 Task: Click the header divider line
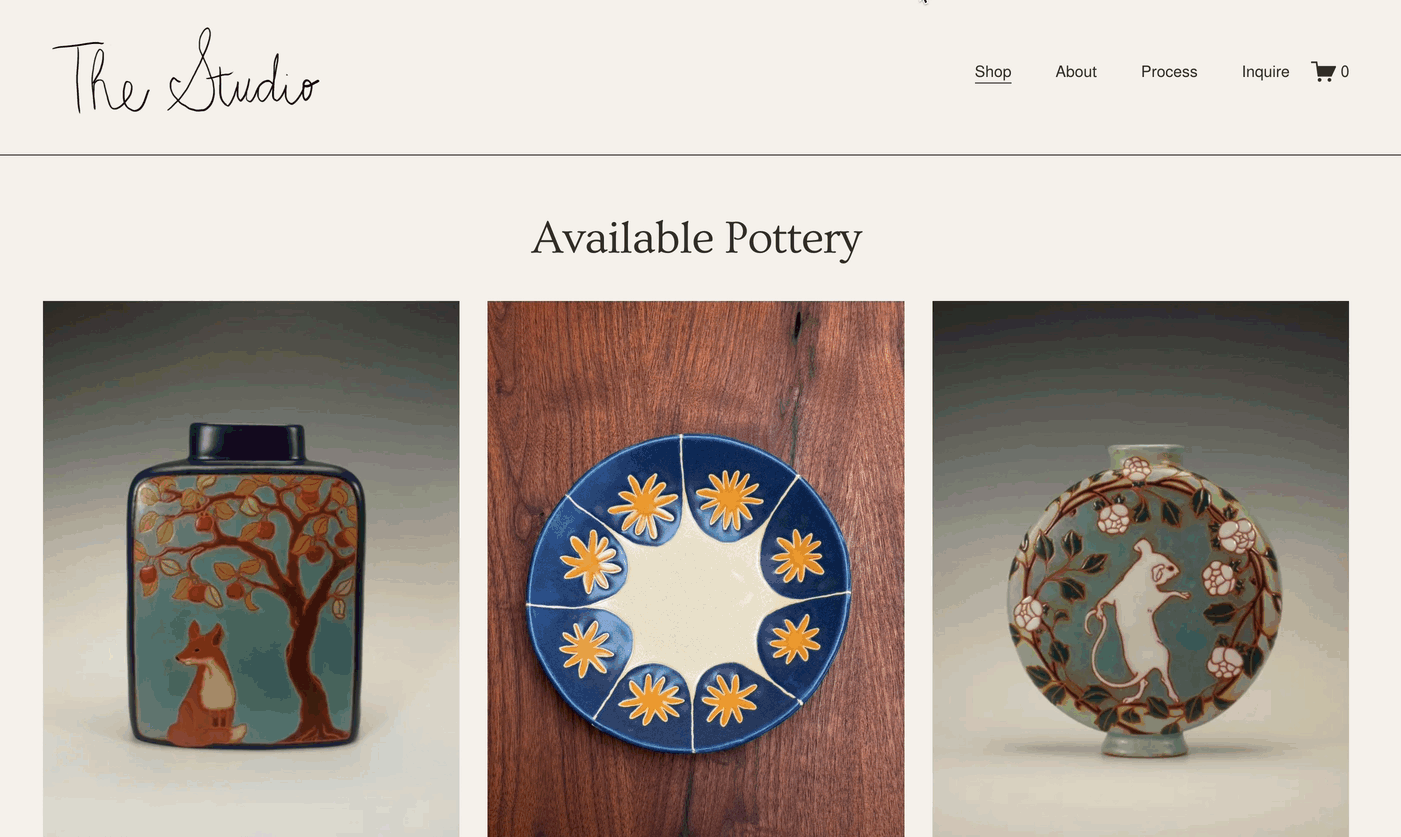pos(700,155)
